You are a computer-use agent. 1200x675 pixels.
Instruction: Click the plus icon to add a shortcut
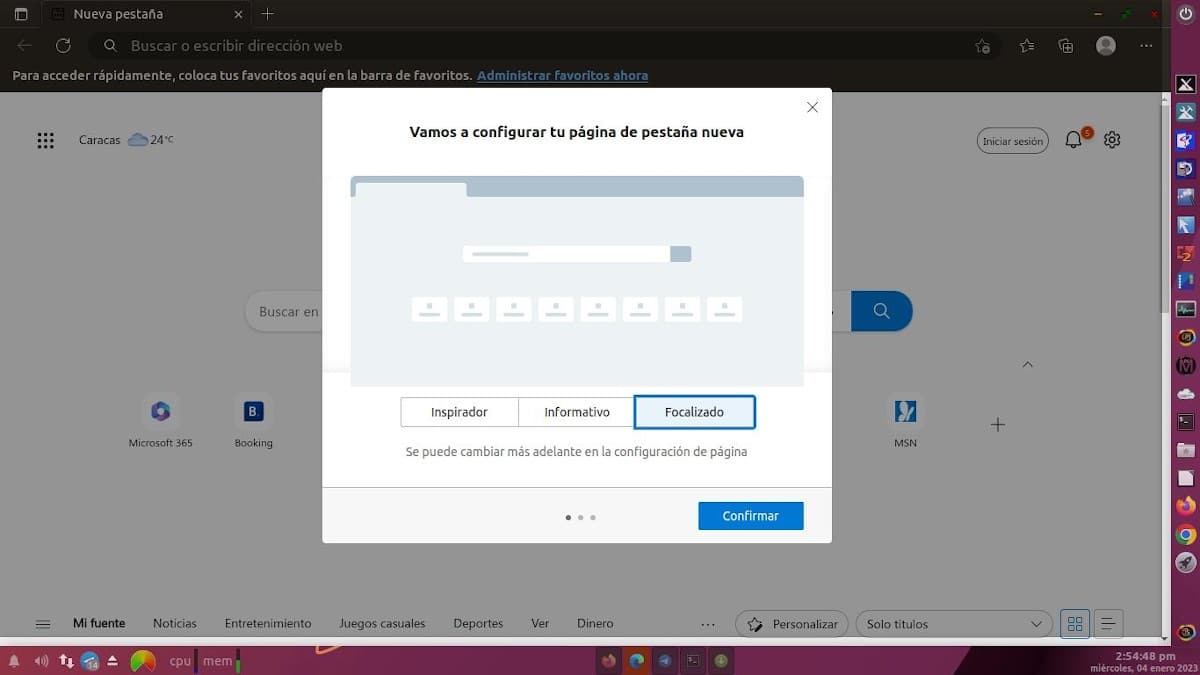[x=997, y=424]
